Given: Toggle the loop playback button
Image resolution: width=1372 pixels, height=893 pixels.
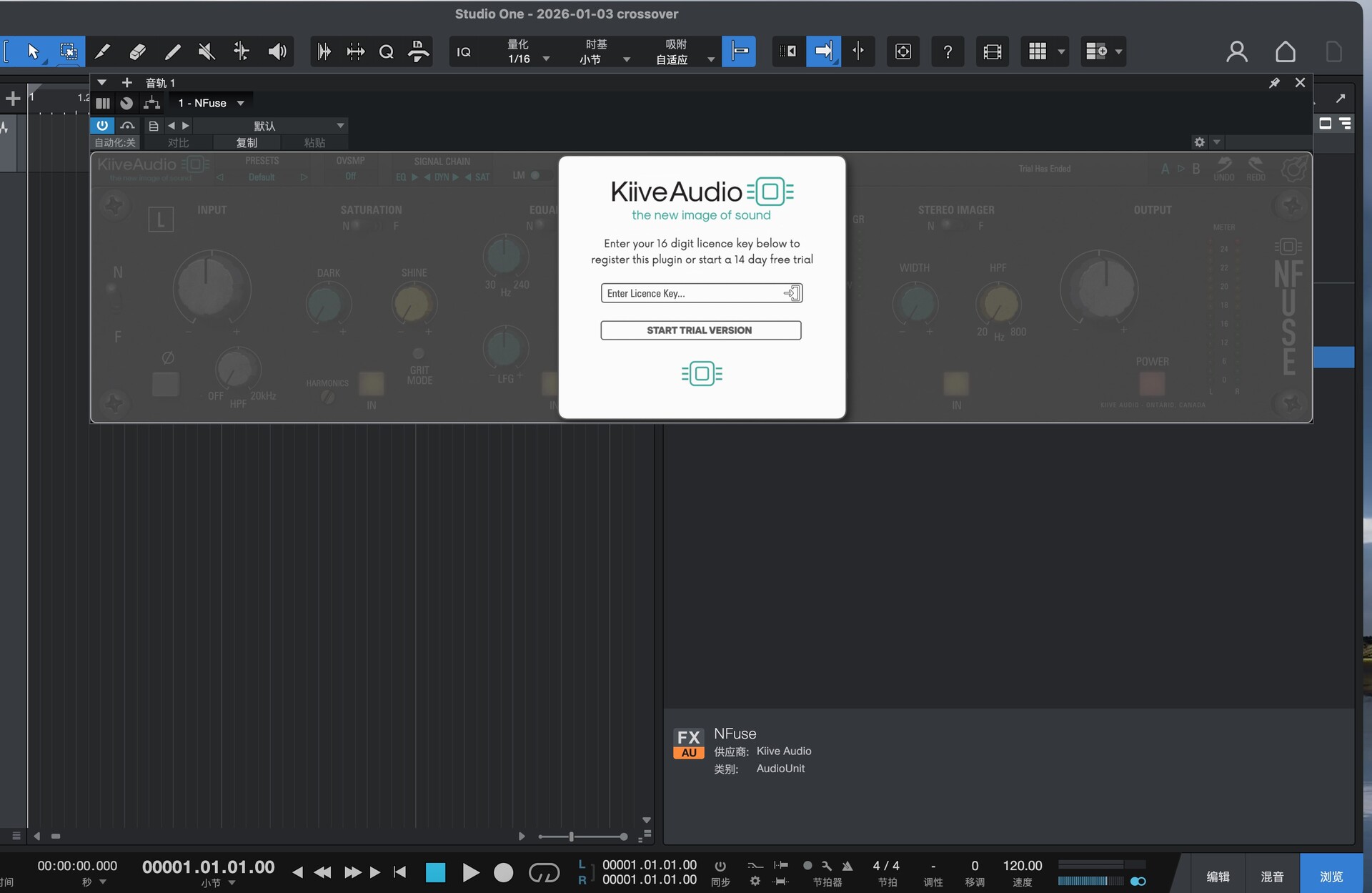Looking at the screenshot, I should [544, 872].
